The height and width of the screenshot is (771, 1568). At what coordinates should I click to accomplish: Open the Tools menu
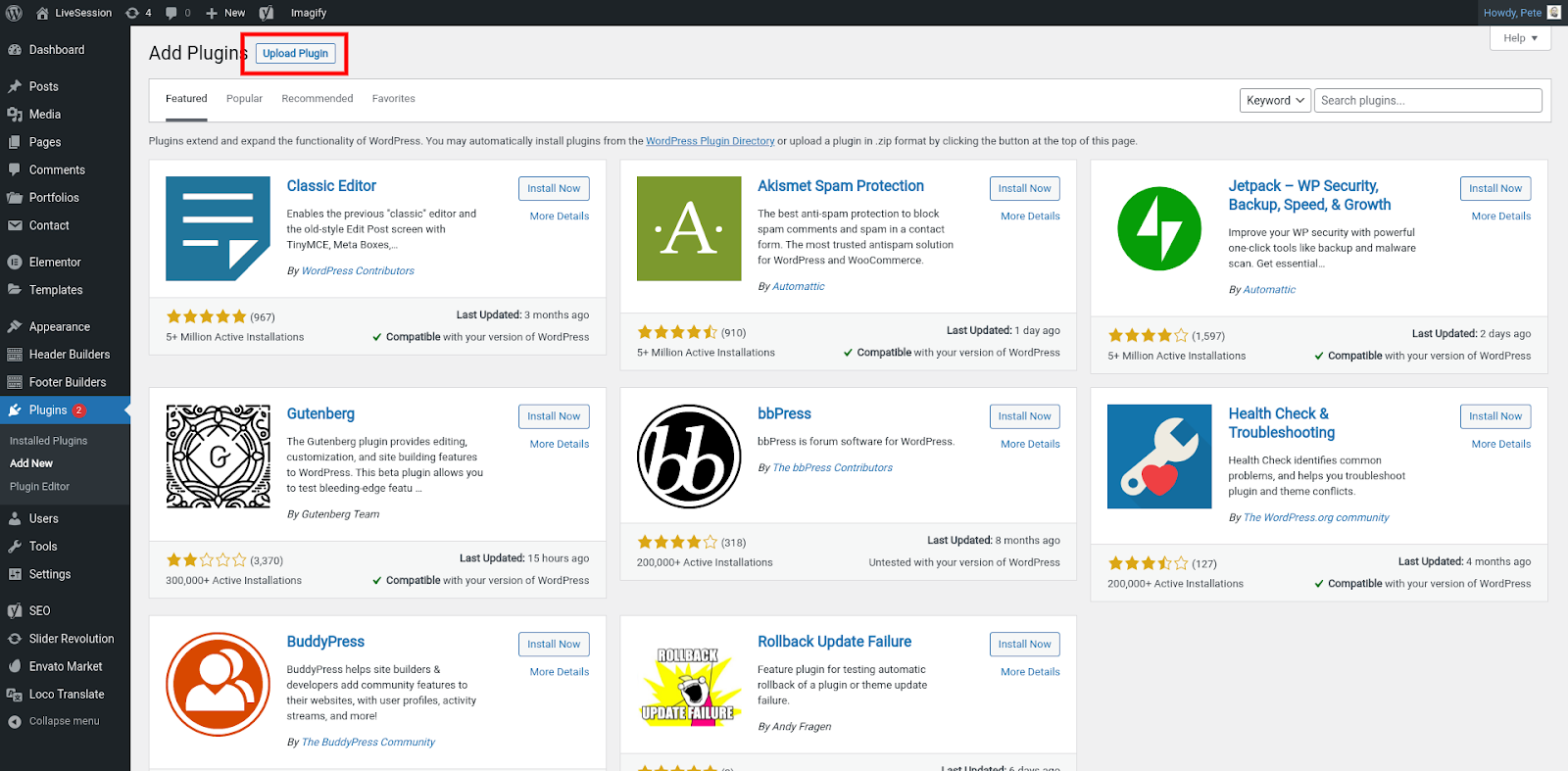pos(43,547)
